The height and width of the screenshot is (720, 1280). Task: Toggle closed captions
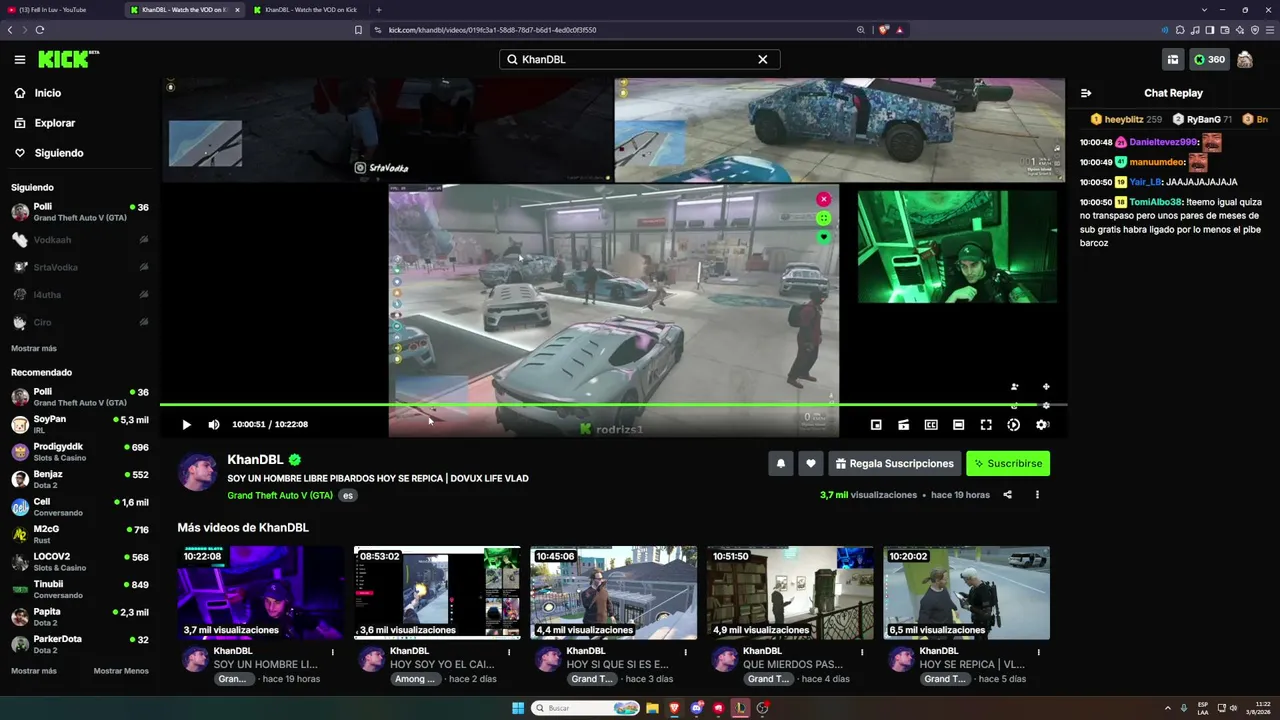click(x=931, y=425)
